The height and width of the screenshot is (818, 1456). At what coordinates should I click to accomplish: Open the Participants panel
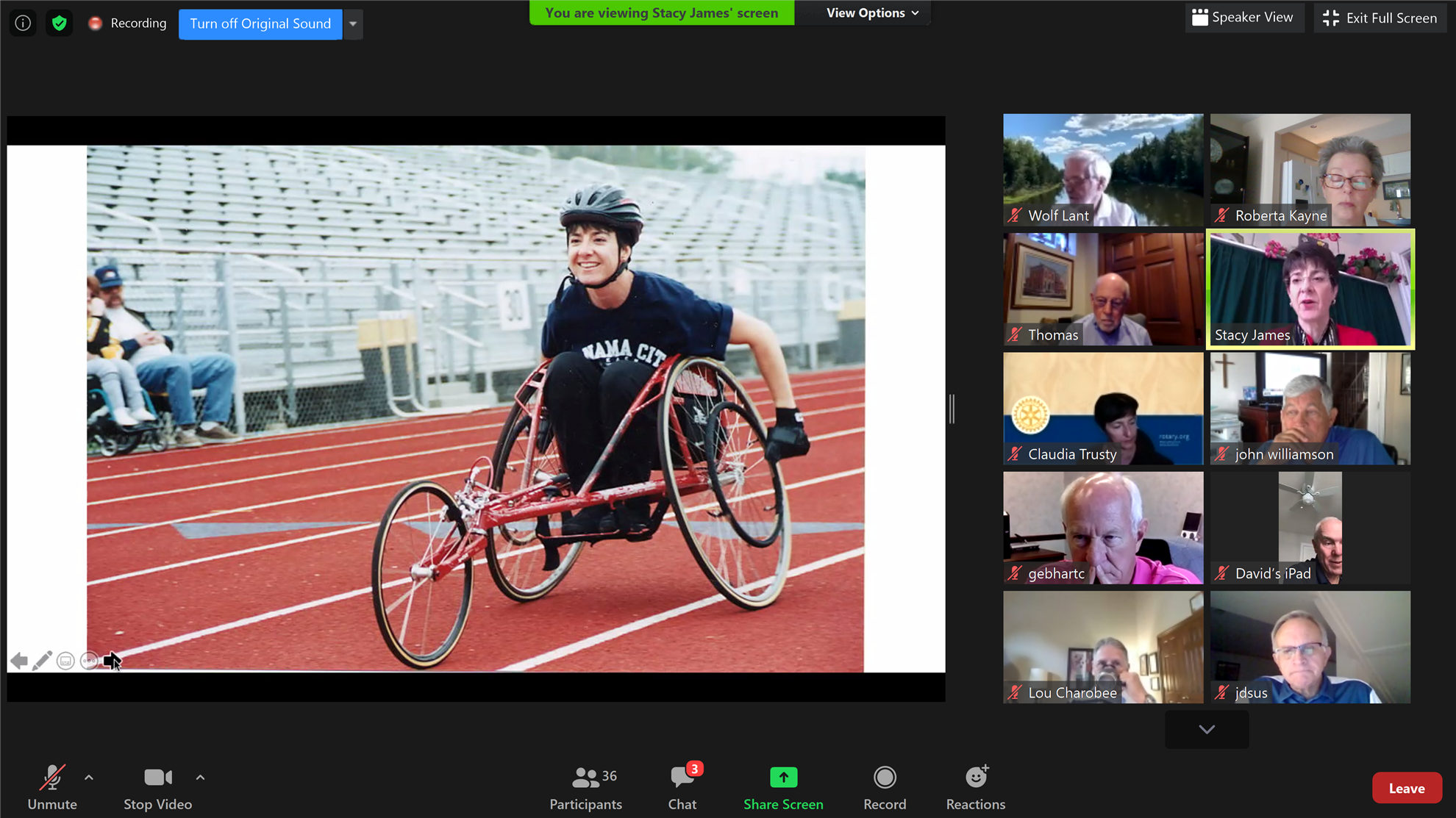[585, 787]
